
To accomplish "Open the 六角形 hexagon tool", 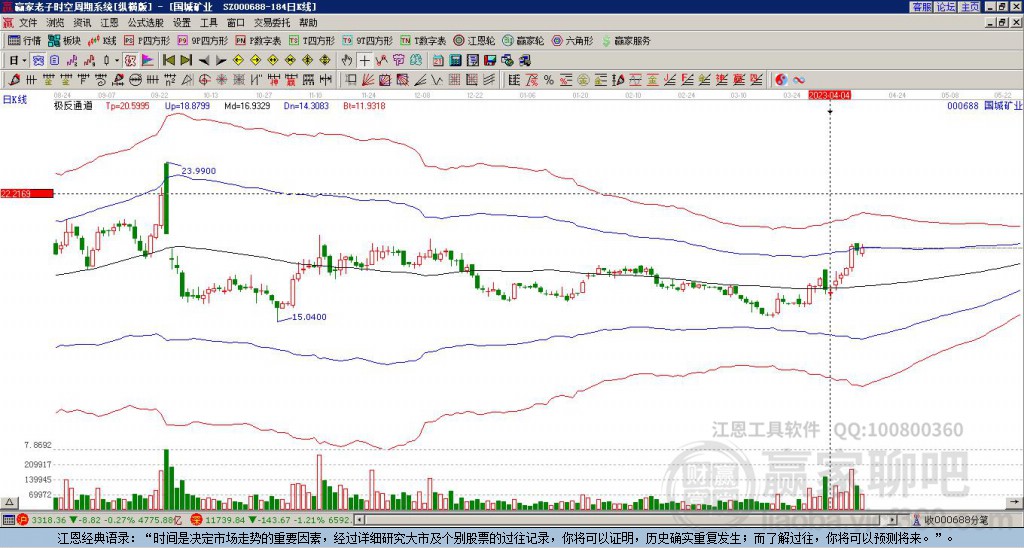I will pyautogui.click(x=572, y=40).
